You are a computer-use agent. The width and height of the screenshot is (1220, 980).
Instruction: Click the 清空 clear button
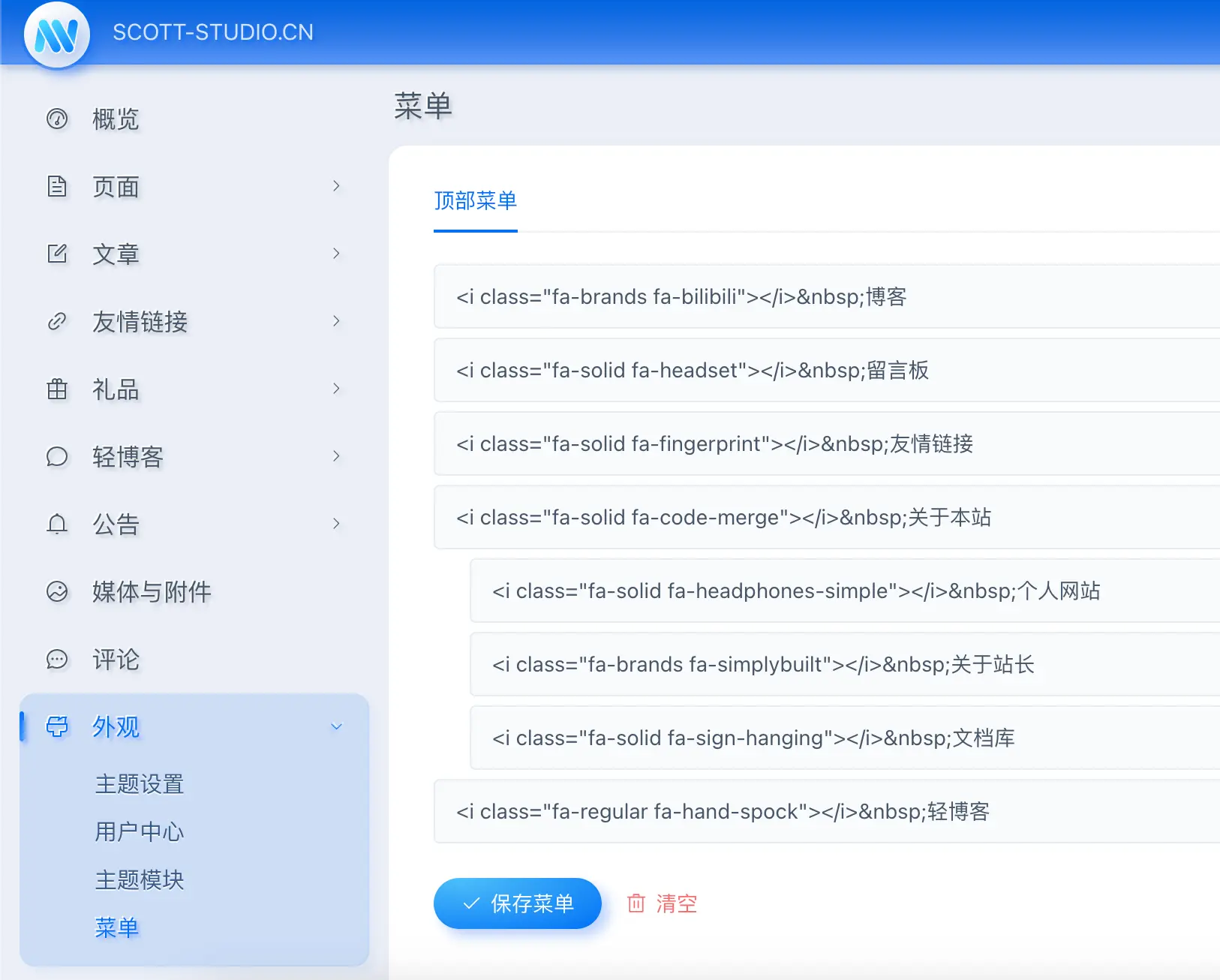point(663,903)
